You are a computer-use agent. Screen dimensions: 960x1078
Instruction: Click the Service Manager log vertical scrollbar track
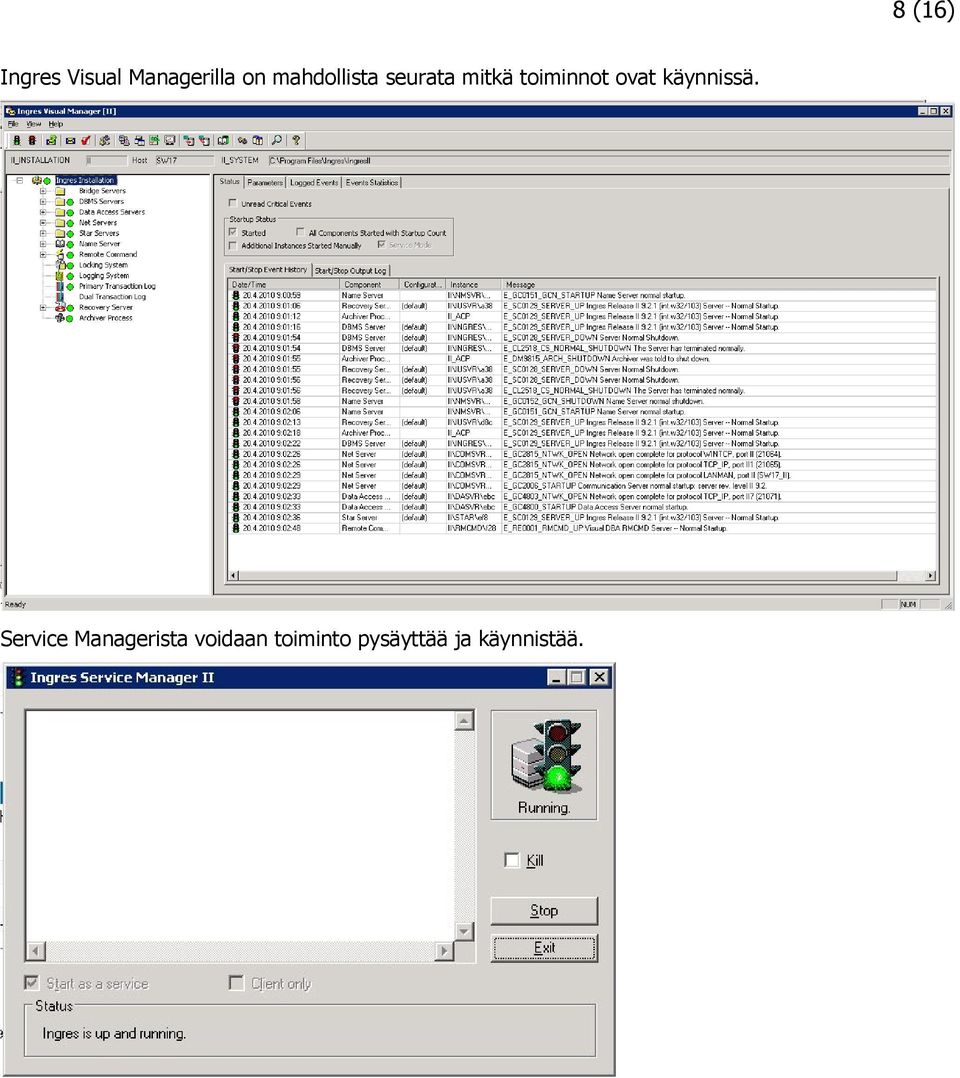pos(464,826)
